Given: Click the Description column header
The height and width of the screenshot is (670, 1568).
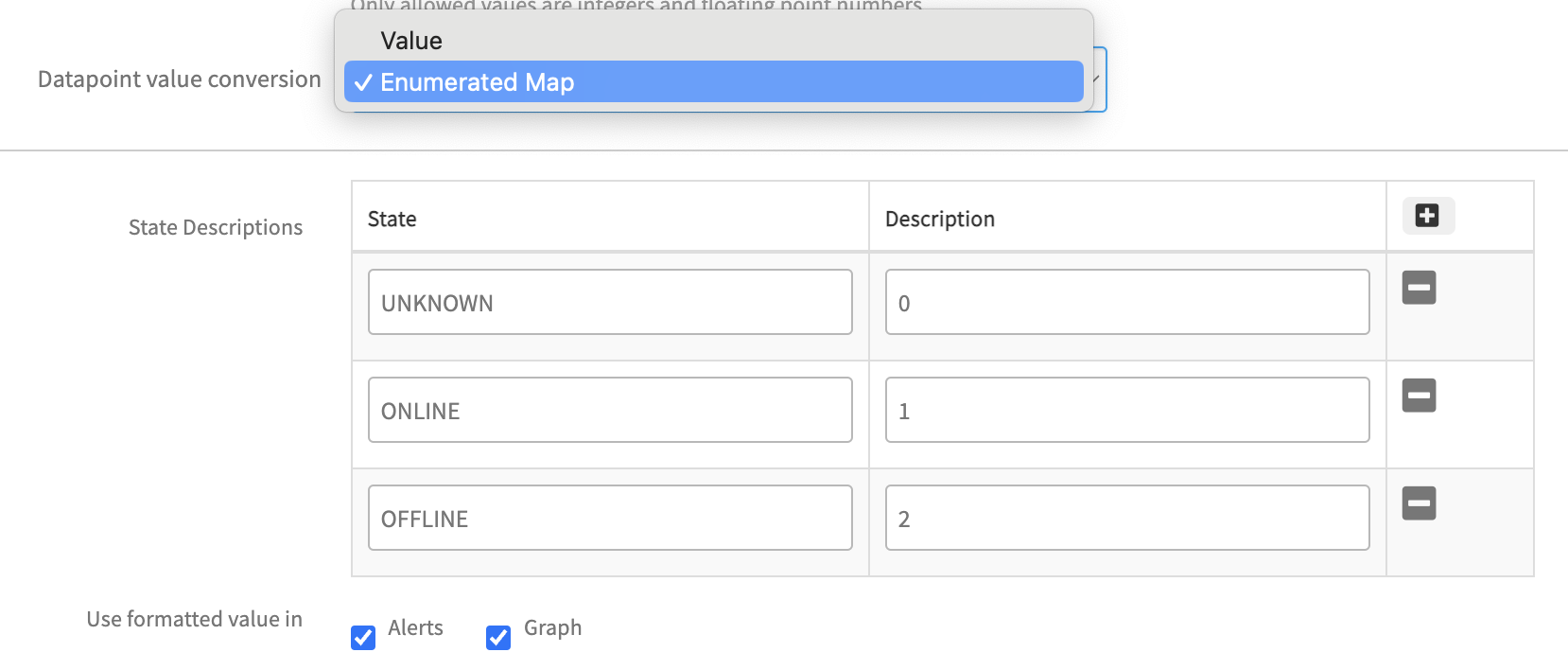Looking at the screenshot, I should tap(939, 220).
